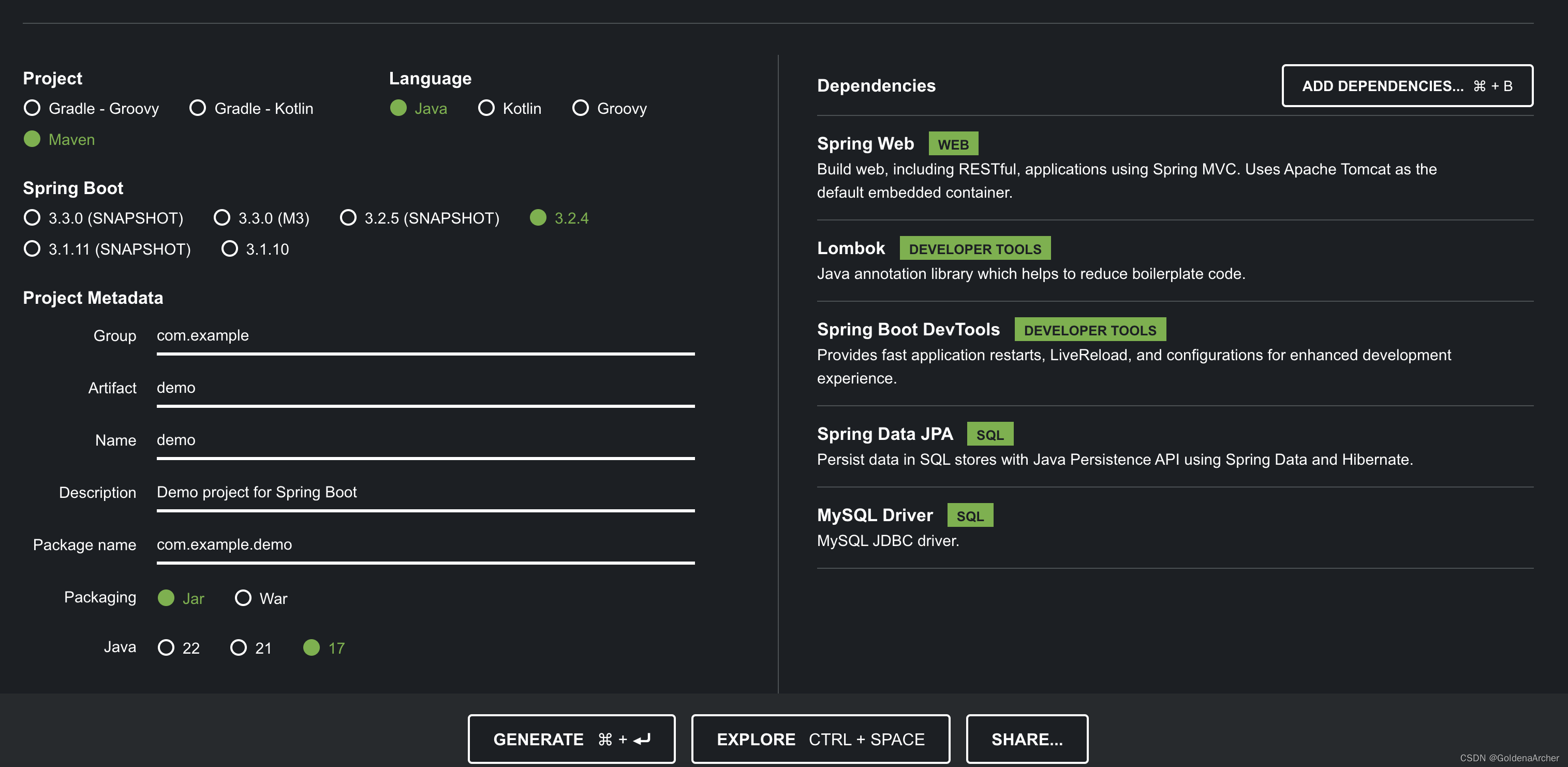This screenshot has height=767, width=1568.
Task: Click the SHARE button
Action: [x=1026, y=739]
